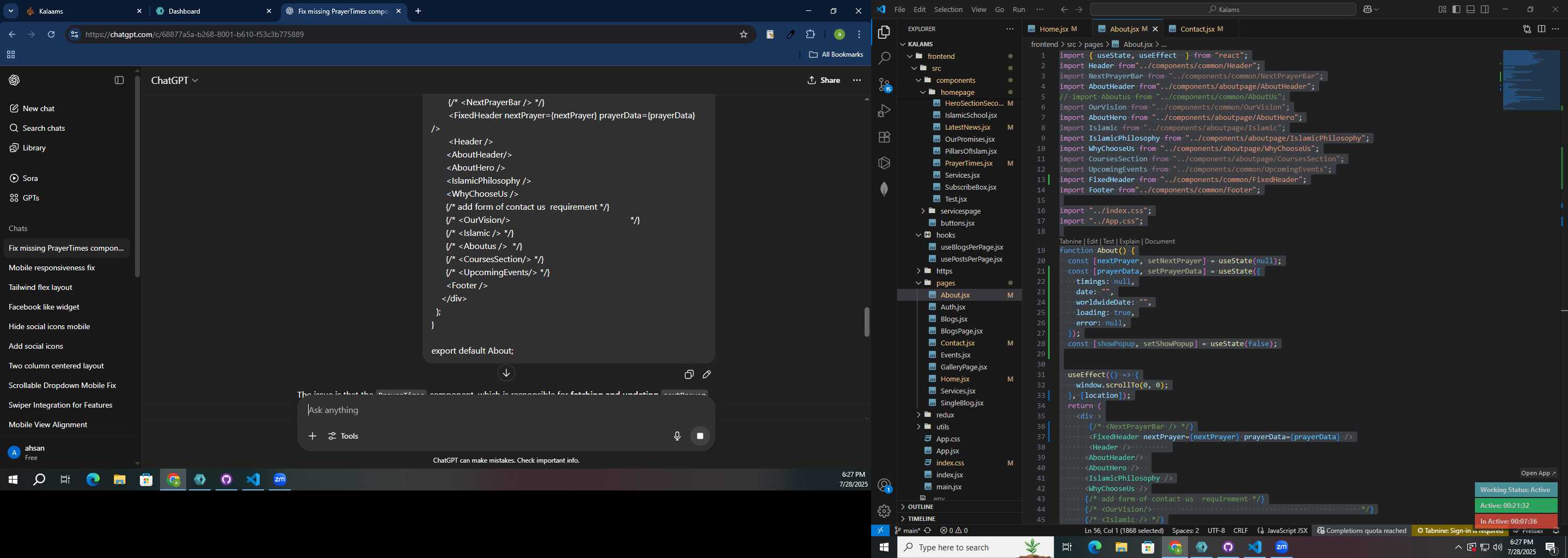Toggle VS Code primary side bar layout button
The image size is (1568, 558).
[1456, 10]
